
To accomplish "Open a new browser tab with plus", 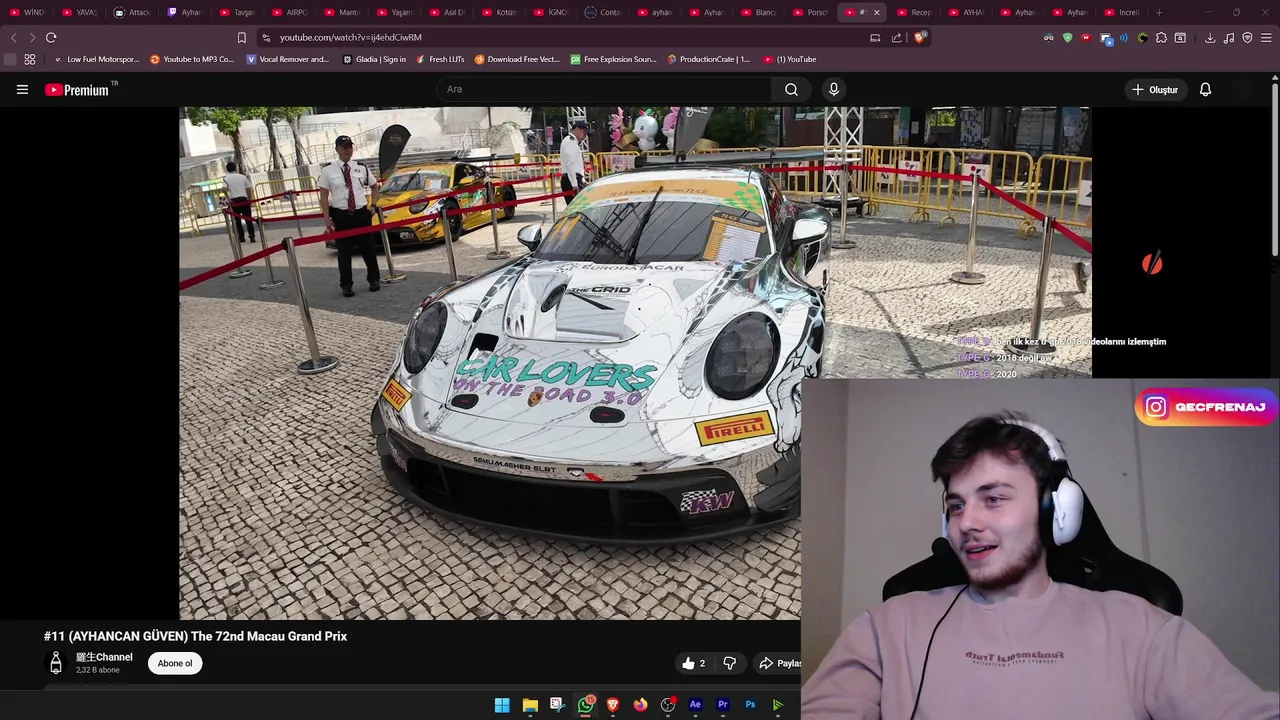I will pos(1159,12).
